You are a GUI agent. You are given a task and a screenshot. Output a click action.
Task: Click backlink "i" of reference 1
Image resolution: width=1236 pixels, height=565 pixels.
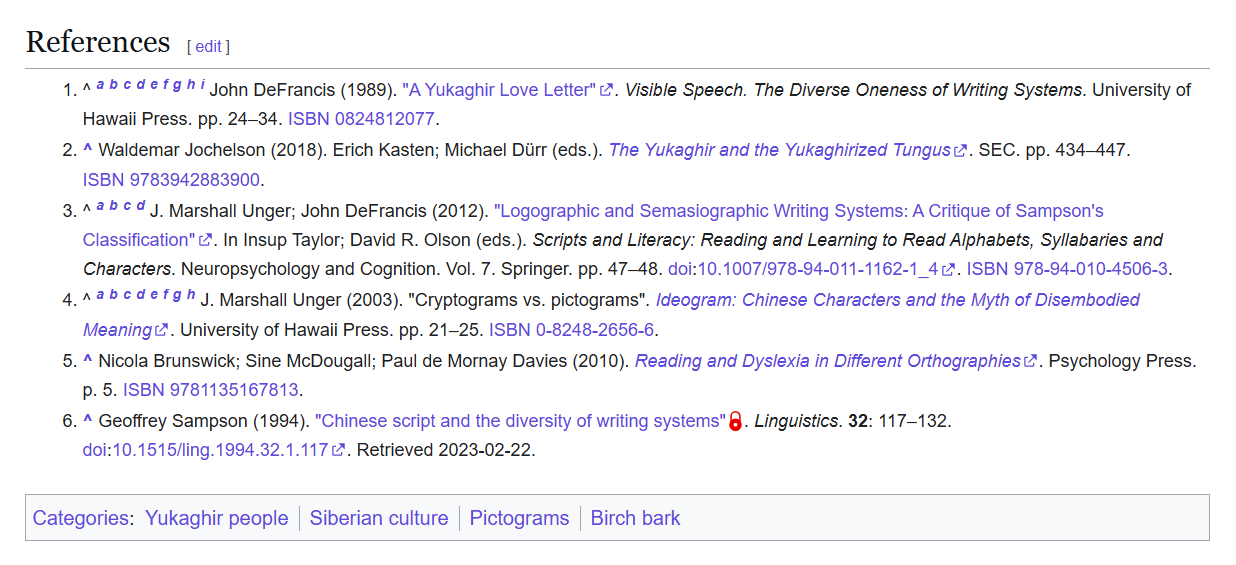[x=202, y=84]
